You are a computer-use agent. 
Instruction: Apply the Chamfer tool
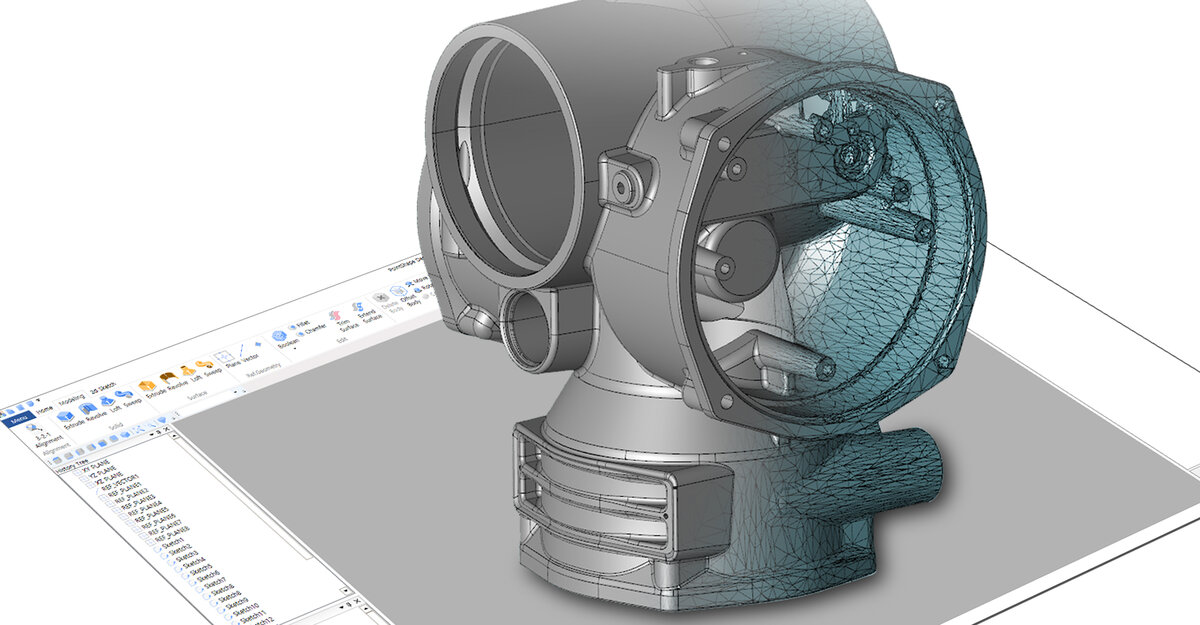pyautogui.click(x=311, y=331)
